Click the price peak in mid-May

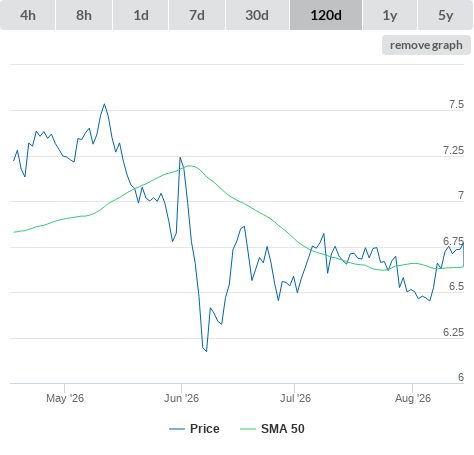point(104,104)
